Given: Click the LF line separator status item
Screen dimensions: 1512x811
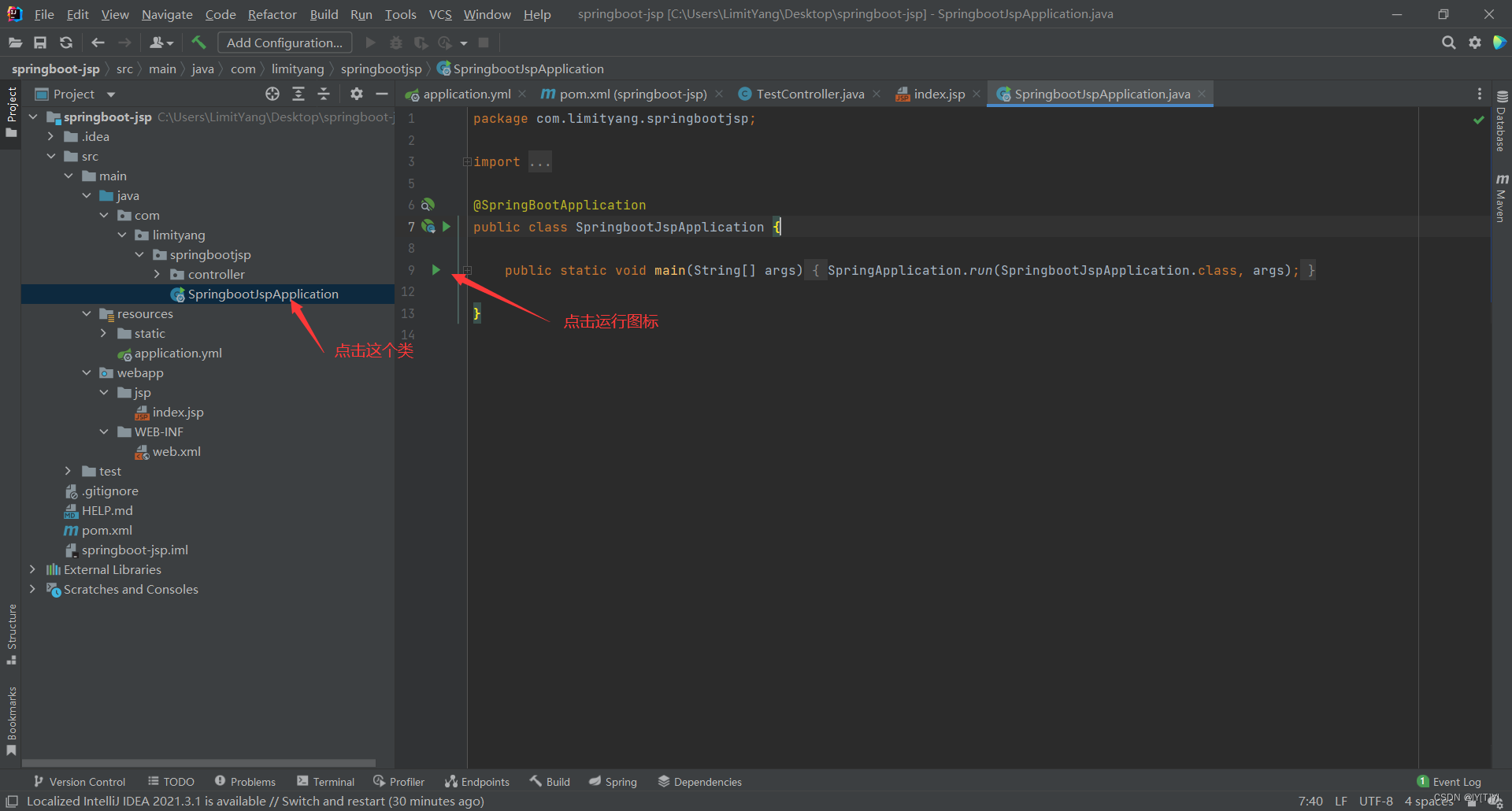Looking at the screenshot, I should pyautogui.click(x=1341, y=801).
